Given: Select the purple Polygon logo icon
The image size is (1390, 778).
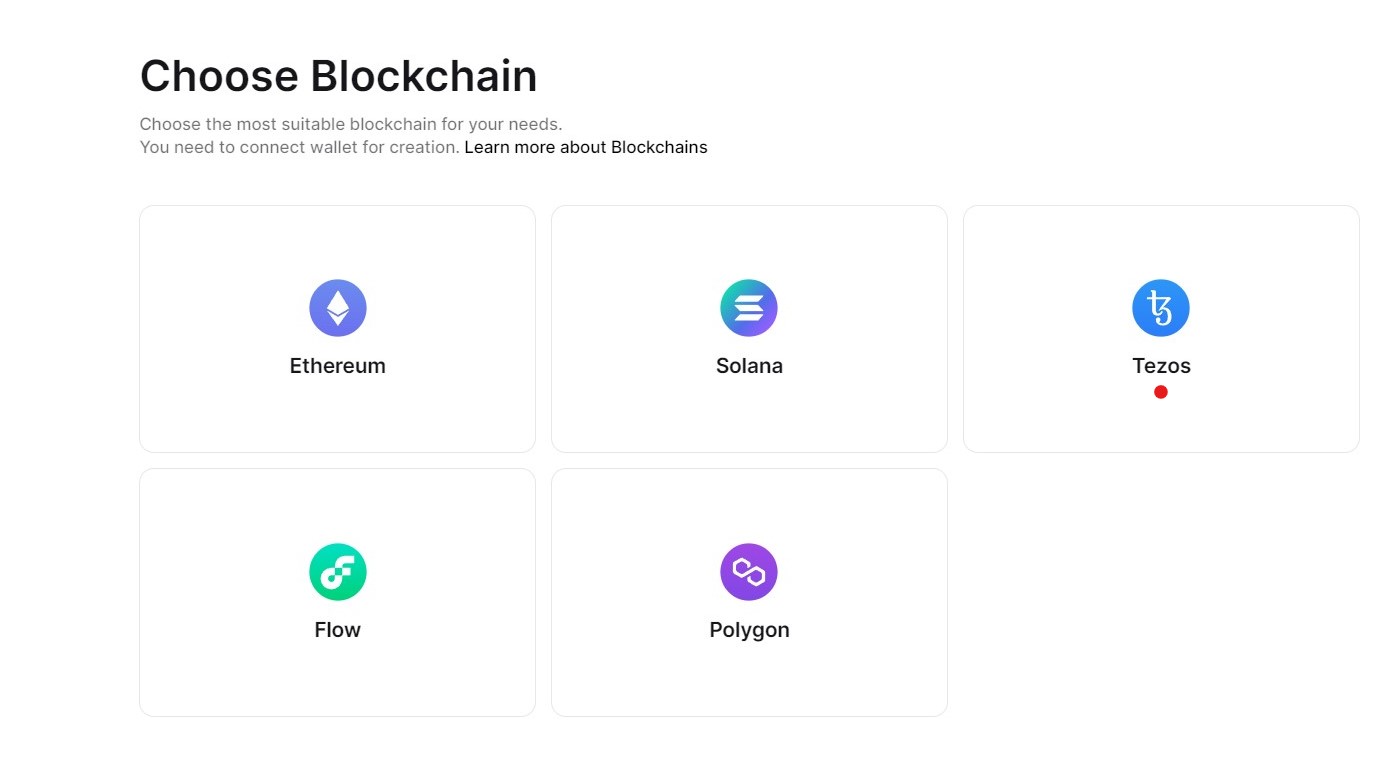Looking at the screenshot, I should point(749,572).
